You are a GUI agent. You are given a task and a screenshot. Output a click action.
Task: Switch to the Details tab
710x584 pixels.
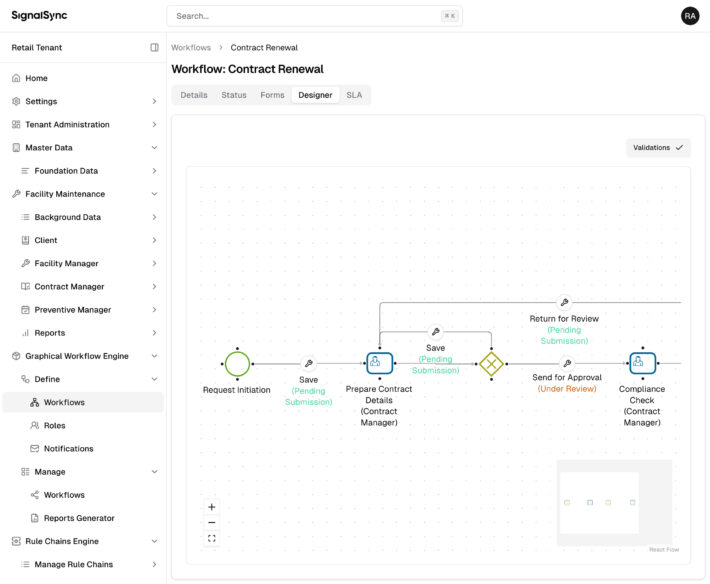(194, 95)
